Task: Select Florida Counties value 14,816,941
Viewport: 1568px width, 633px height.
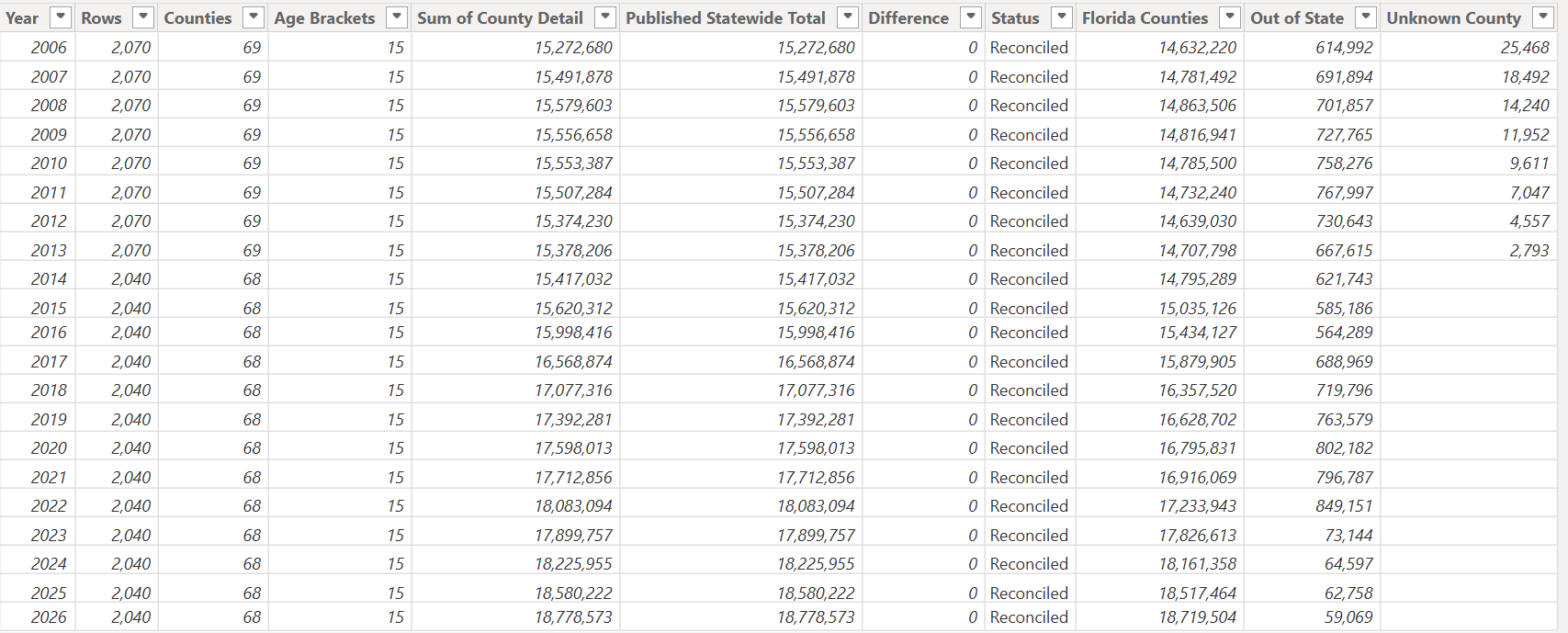Action: (1198, 134)
